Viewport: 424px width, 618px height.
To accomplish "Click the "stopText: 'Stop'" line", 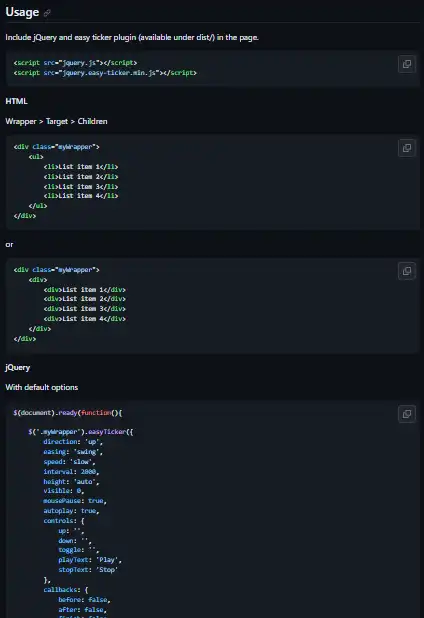I will 88,570.
